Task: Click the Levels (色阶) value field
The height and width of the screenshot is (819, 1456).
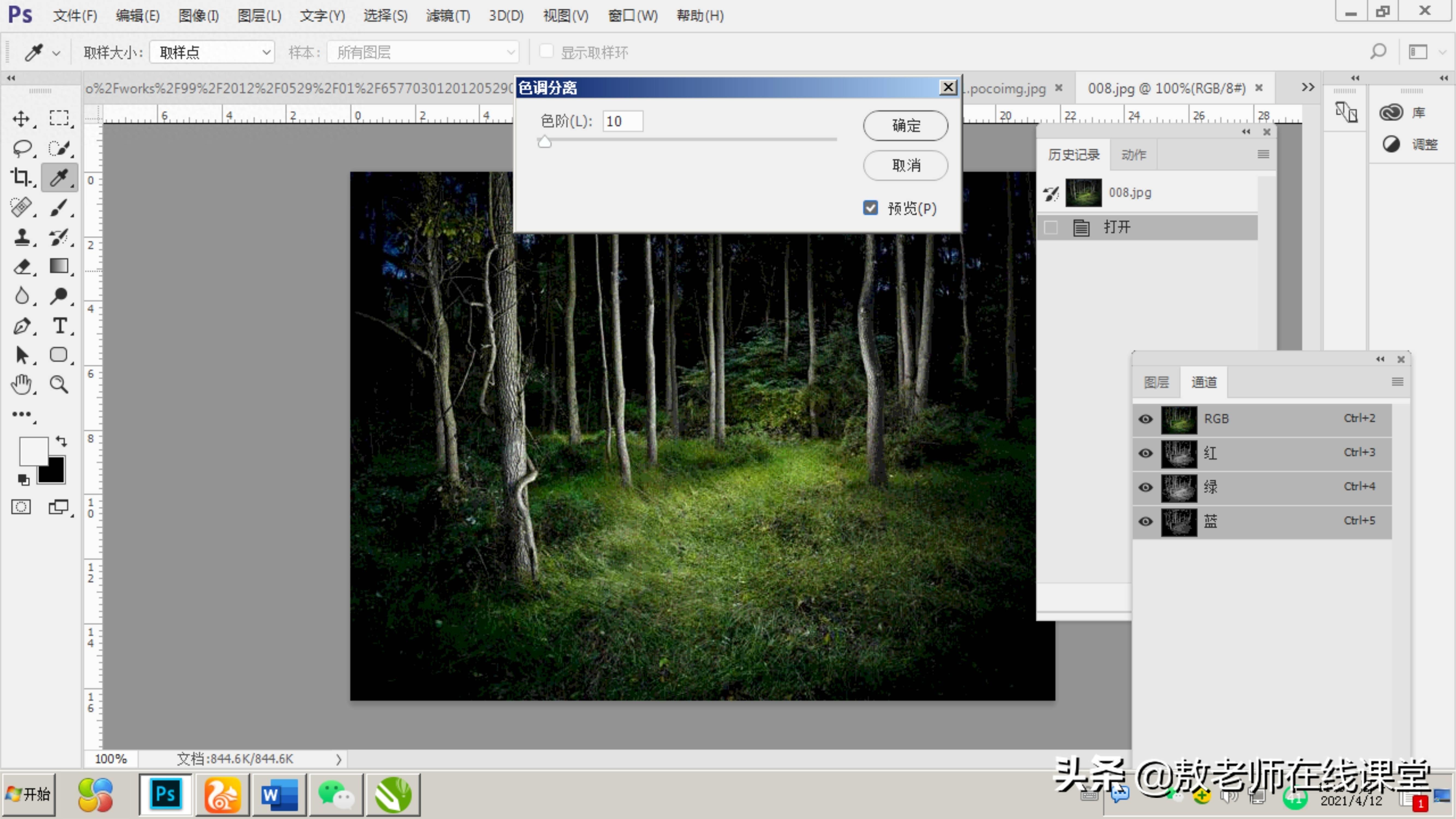Action: pos(623,121)
